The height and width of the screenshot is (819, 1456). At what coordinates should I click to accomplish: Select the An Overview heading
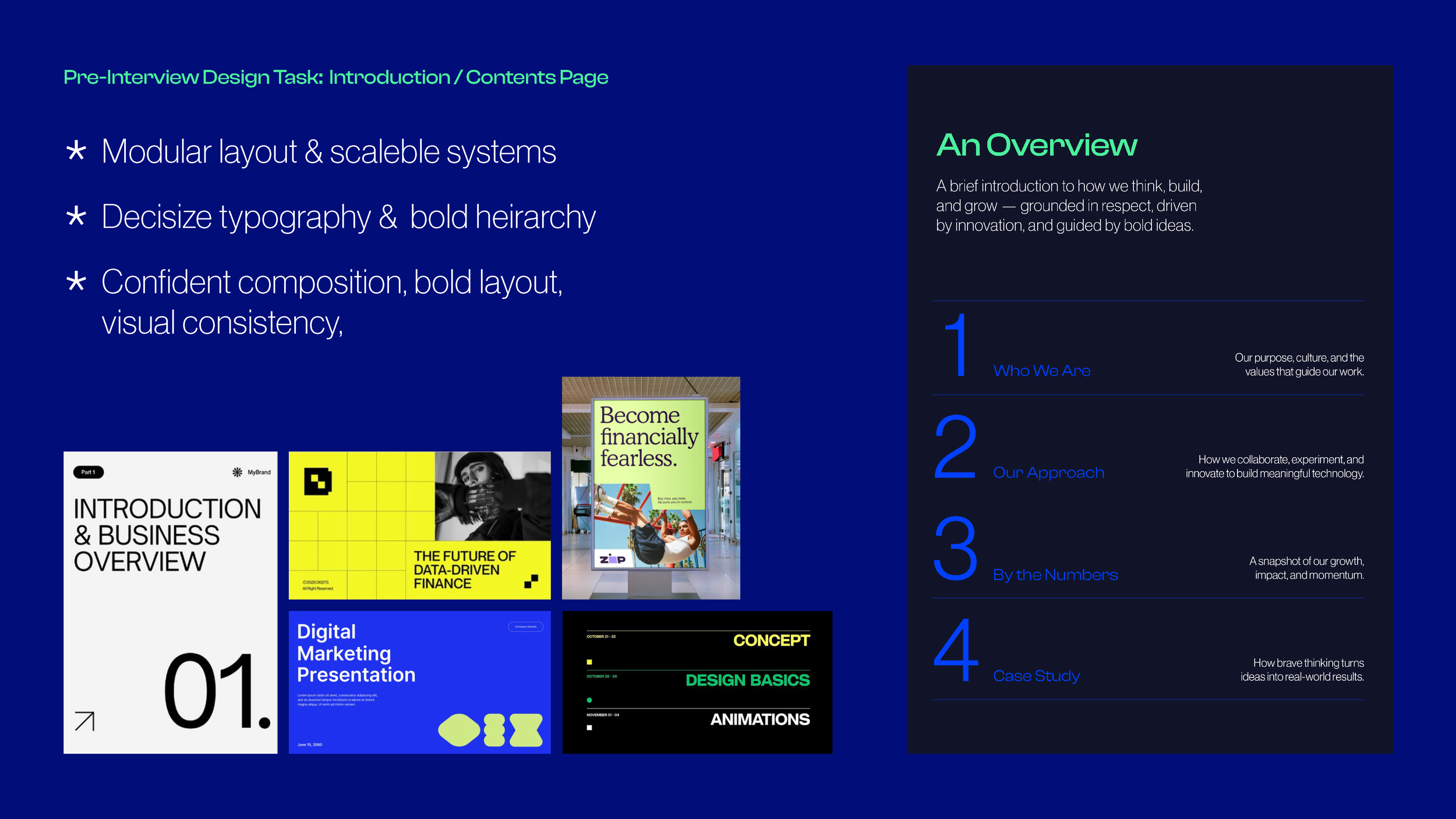1037,145
